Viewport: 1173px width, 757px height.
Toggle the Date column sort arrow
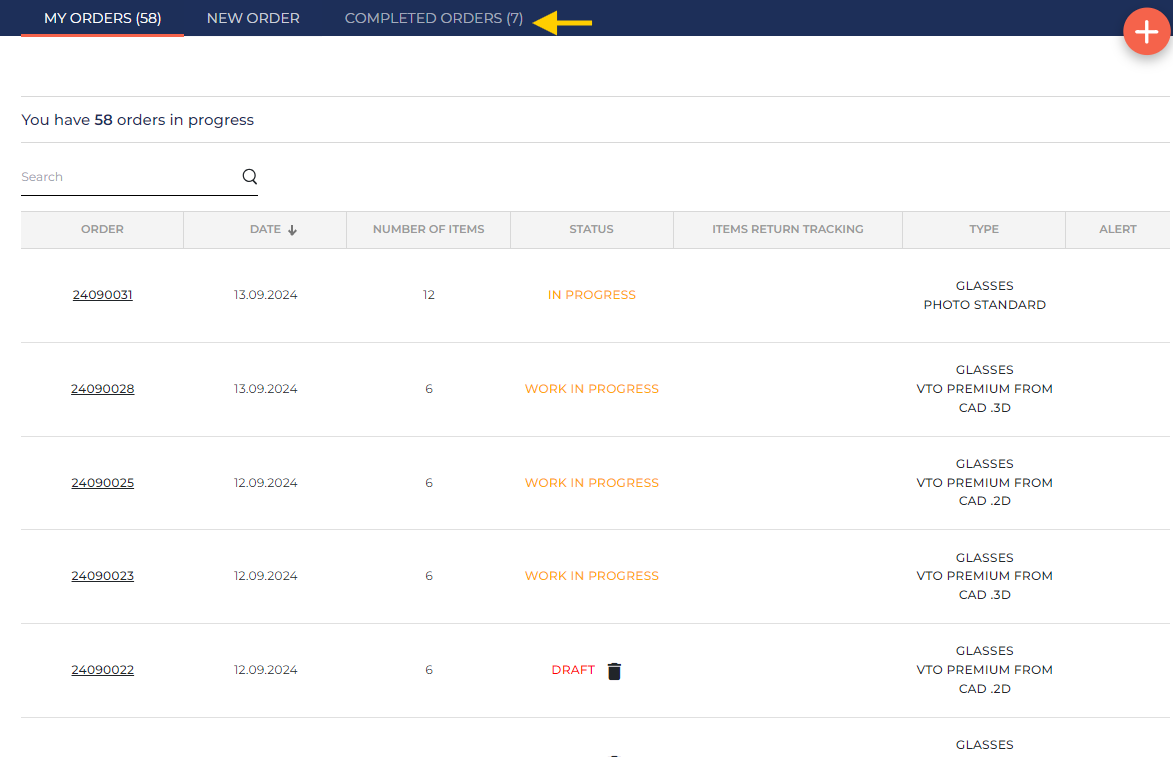(x=292, y=230)
